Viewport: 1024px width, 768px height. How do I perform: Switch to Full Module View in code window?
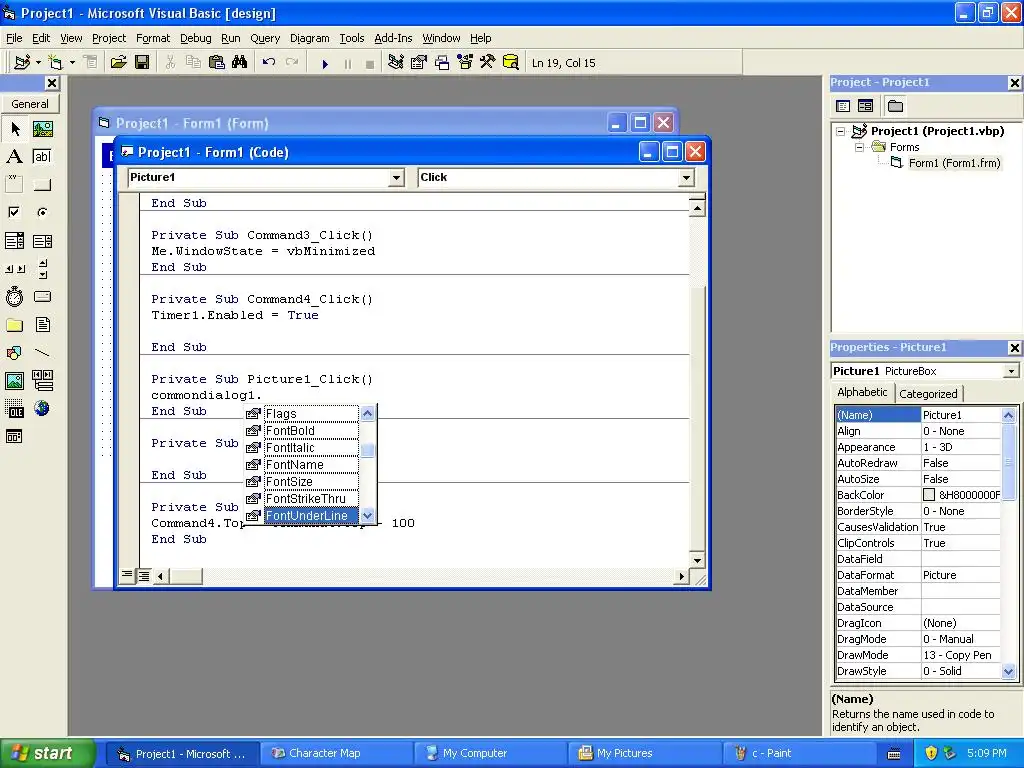click(144, 575)
